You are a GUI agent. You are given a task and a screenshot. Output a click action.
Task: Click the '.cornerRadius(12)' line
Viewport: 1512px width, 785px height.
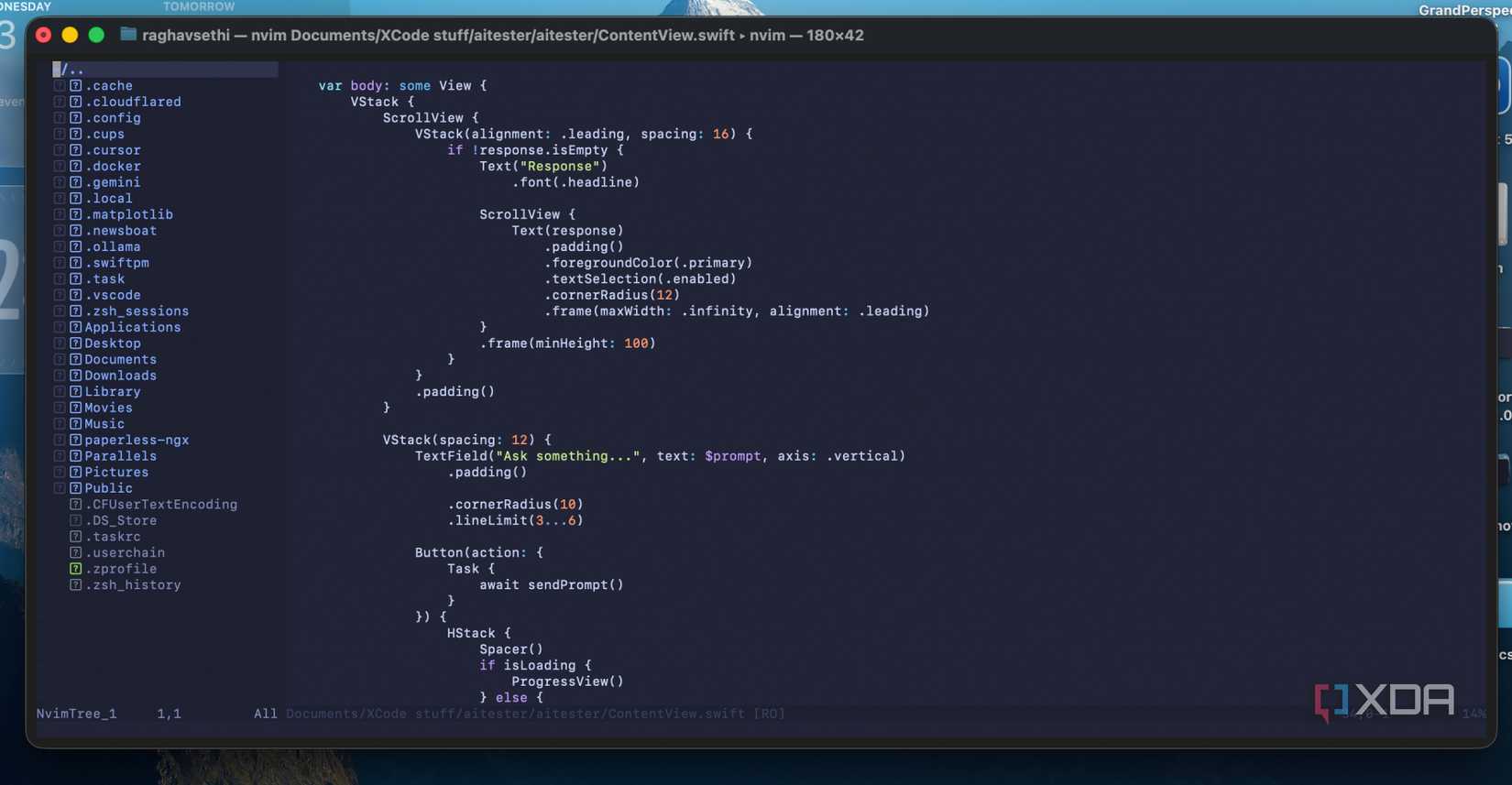(x=612, y=295)
